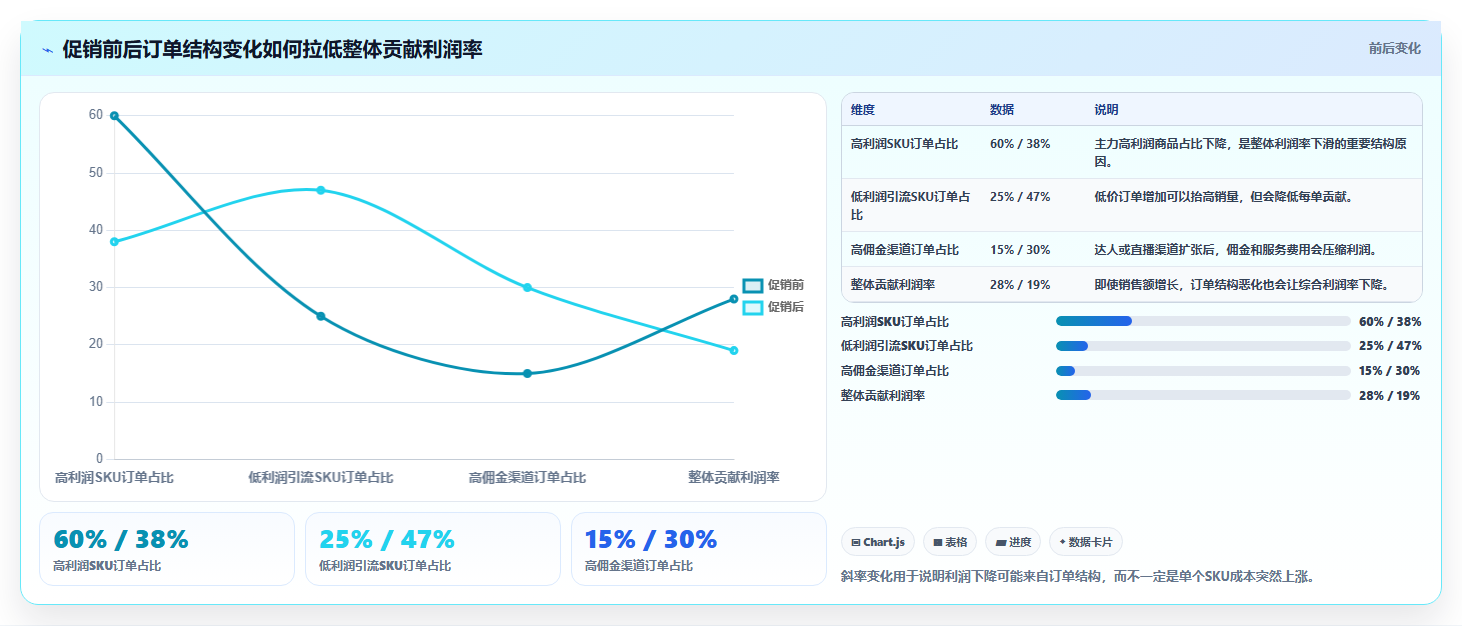Screen dimensions: 1462x626
Task: Click the 高佣金渠道订单占比 progress bar
Action: pos(1203,371)
